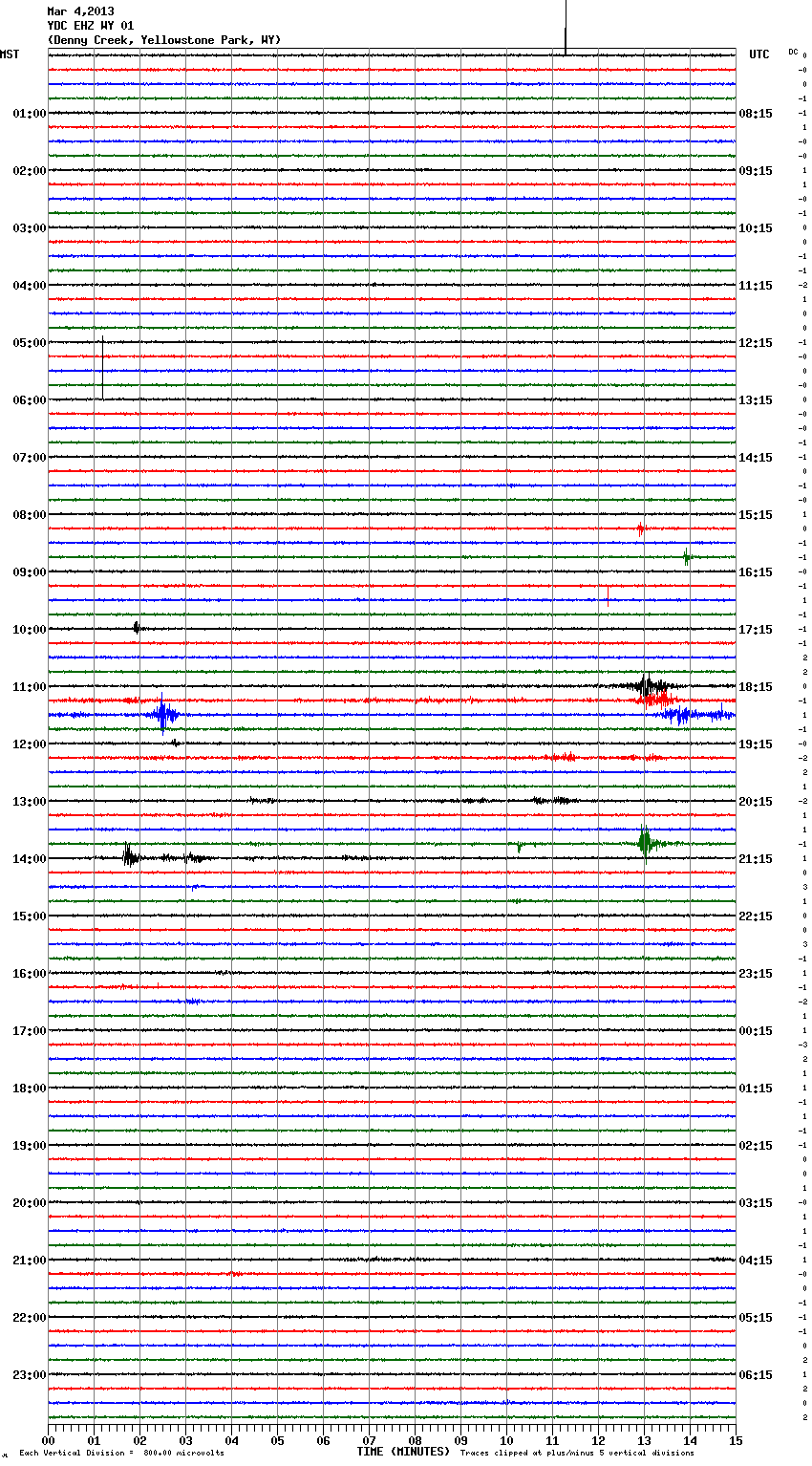Click the '07:00' MST time label

30,458
